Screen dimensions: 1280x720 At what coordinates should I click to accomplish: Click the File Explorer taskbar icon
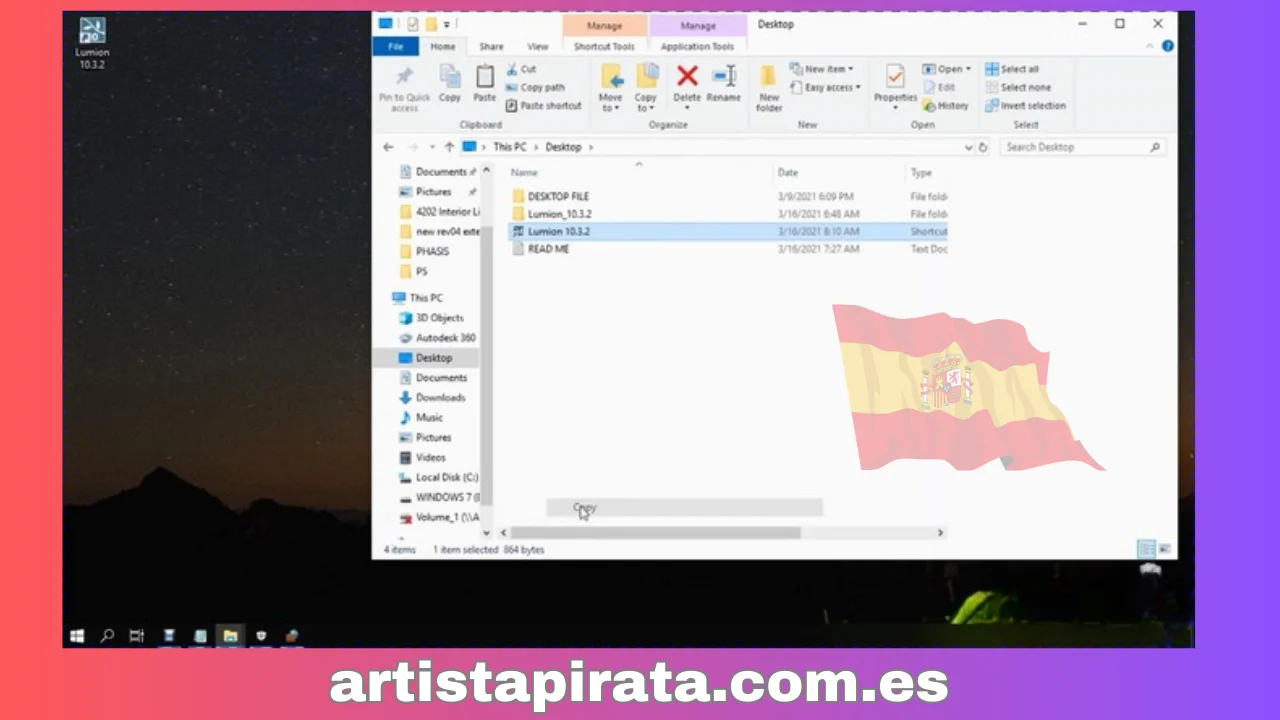coord(230,635)
